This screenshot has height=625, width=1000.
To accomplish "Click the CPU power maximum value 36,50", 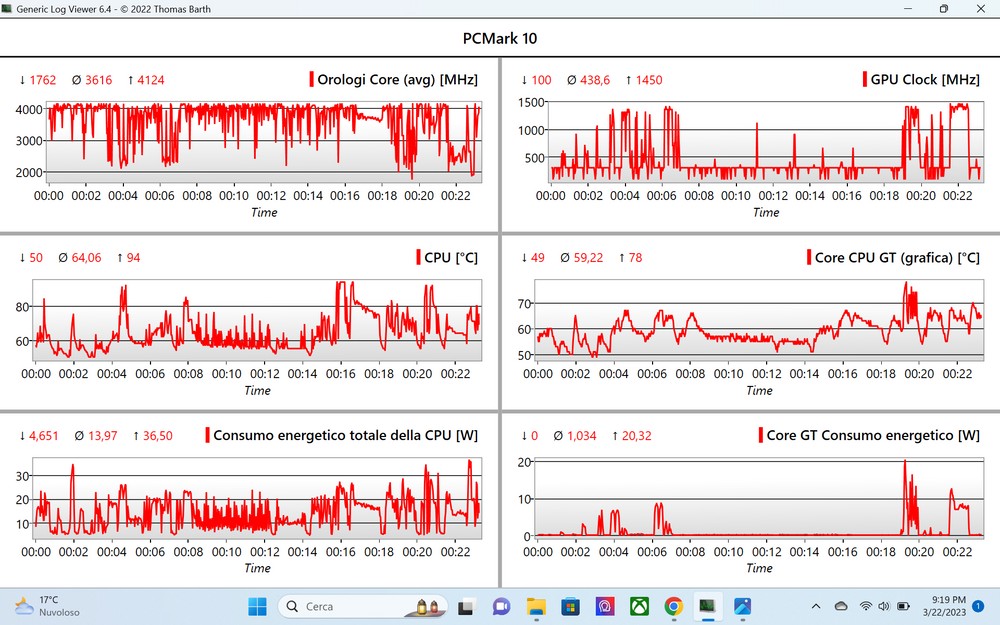I will 158,436.
